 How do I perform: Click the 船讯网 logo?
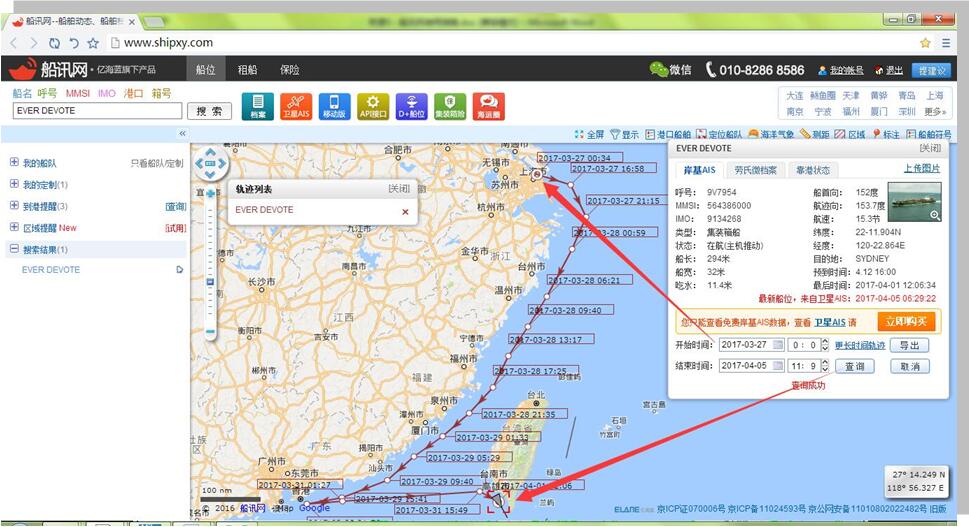(x=49, y=69)
